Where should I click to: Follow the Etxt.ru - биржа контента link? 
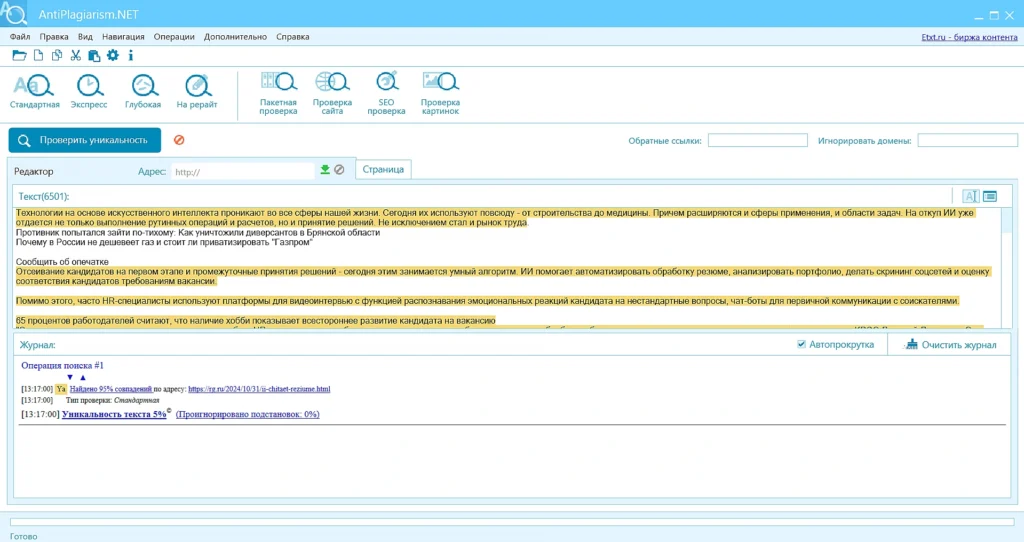pos(969,37)
